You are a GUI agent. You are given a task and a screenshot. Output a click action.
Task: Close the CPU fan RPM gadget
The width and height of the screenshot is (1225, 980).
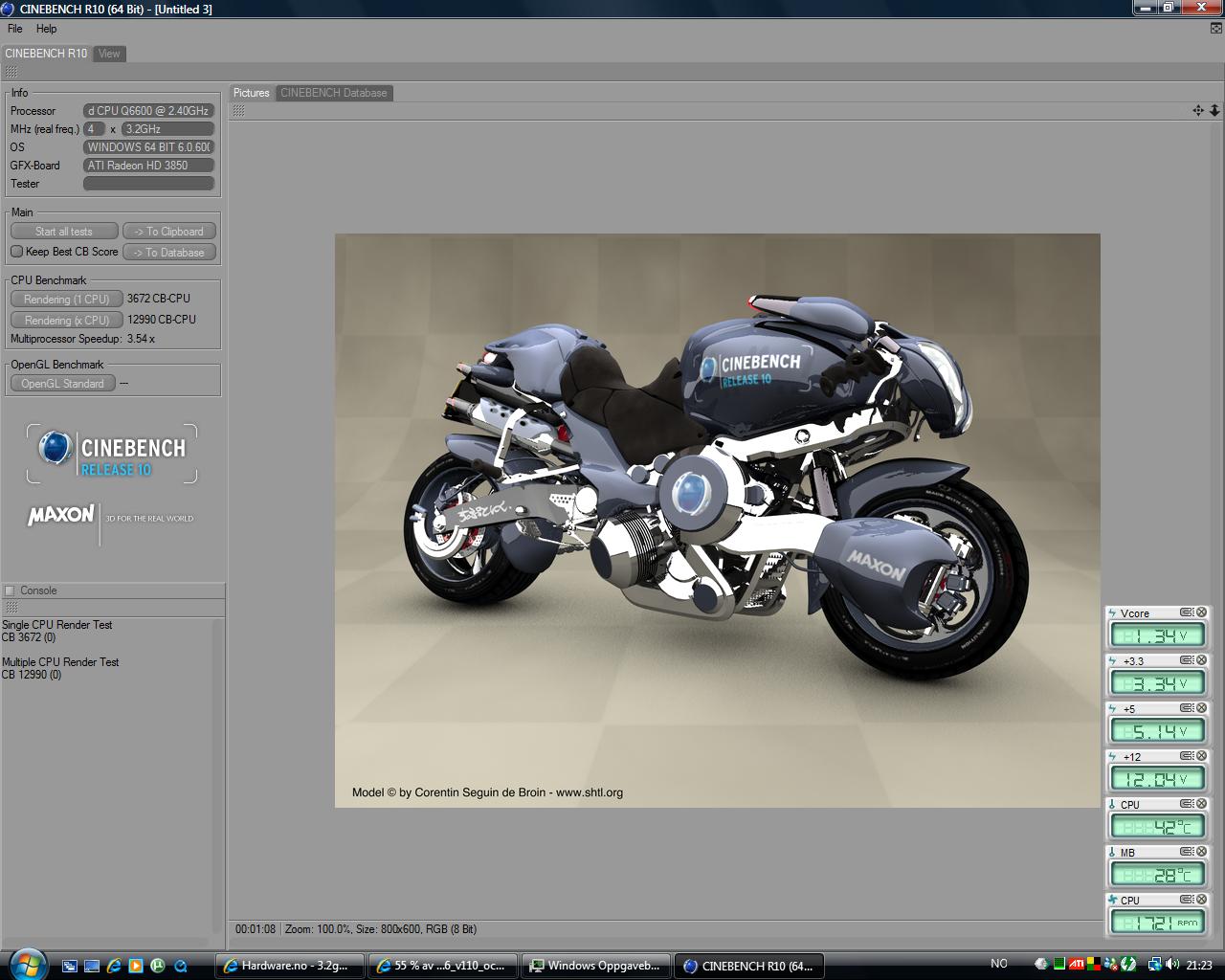pyautogui.click(x=1201, y=900)
